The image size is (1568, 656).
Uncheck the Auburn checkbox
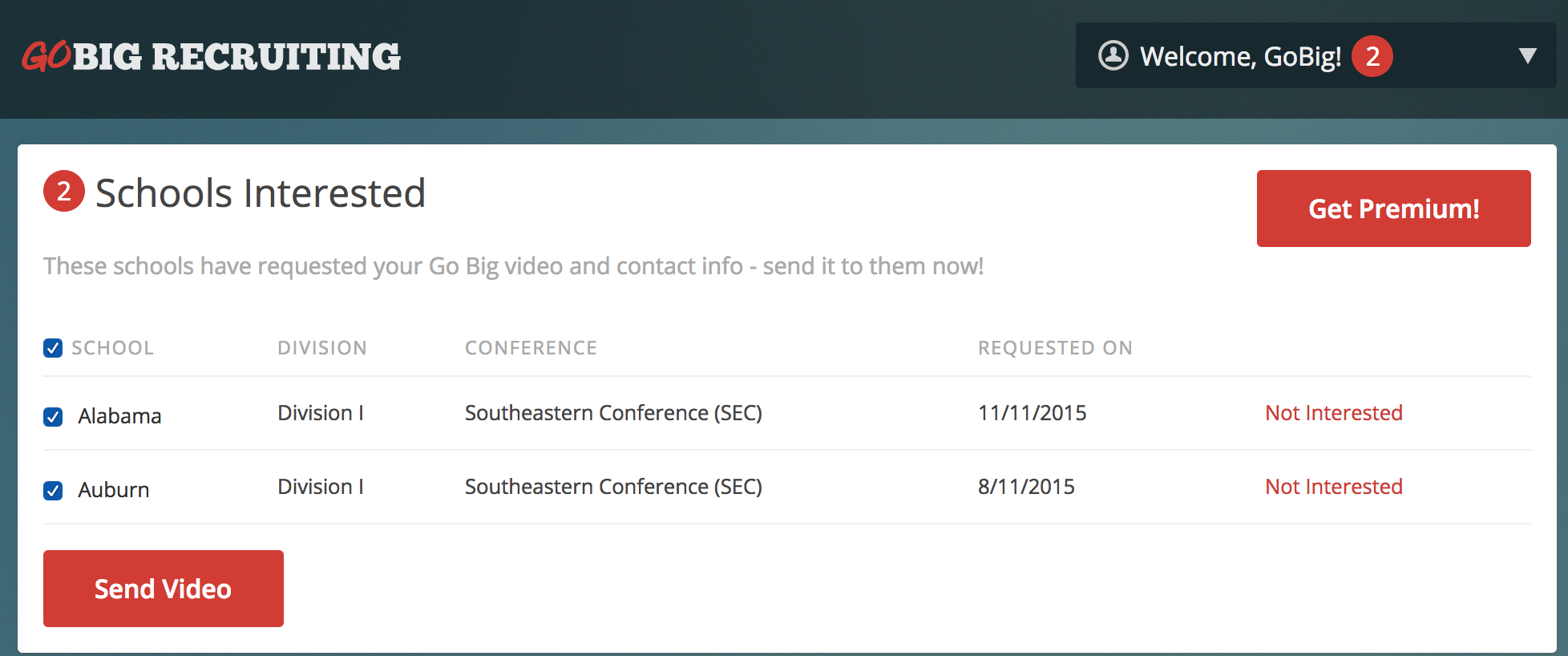pyautogui.click(x=53, y=491)
